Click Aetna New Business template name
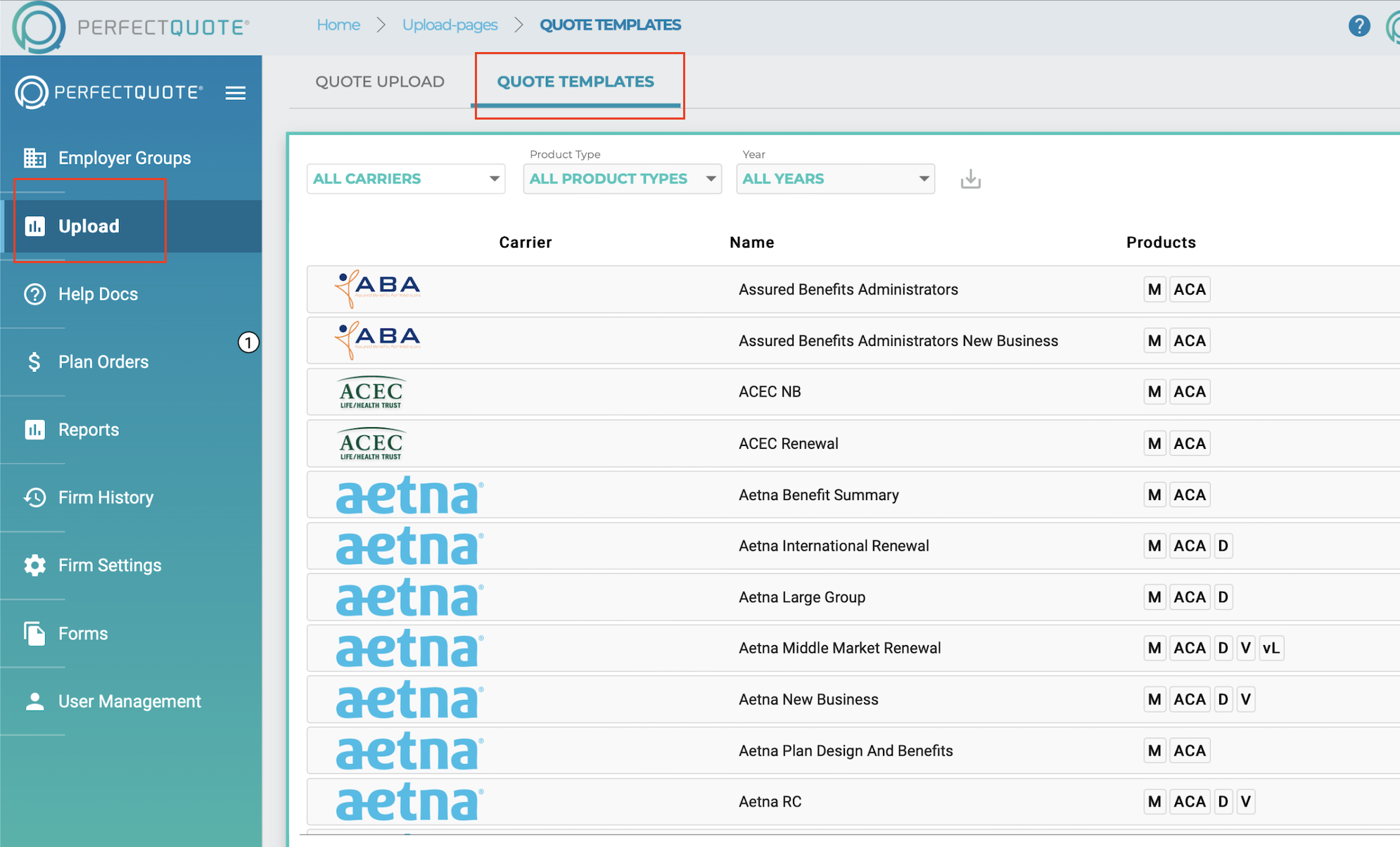Image resolution: width=1400 pixels, height=847 pixels. point(809,699)
